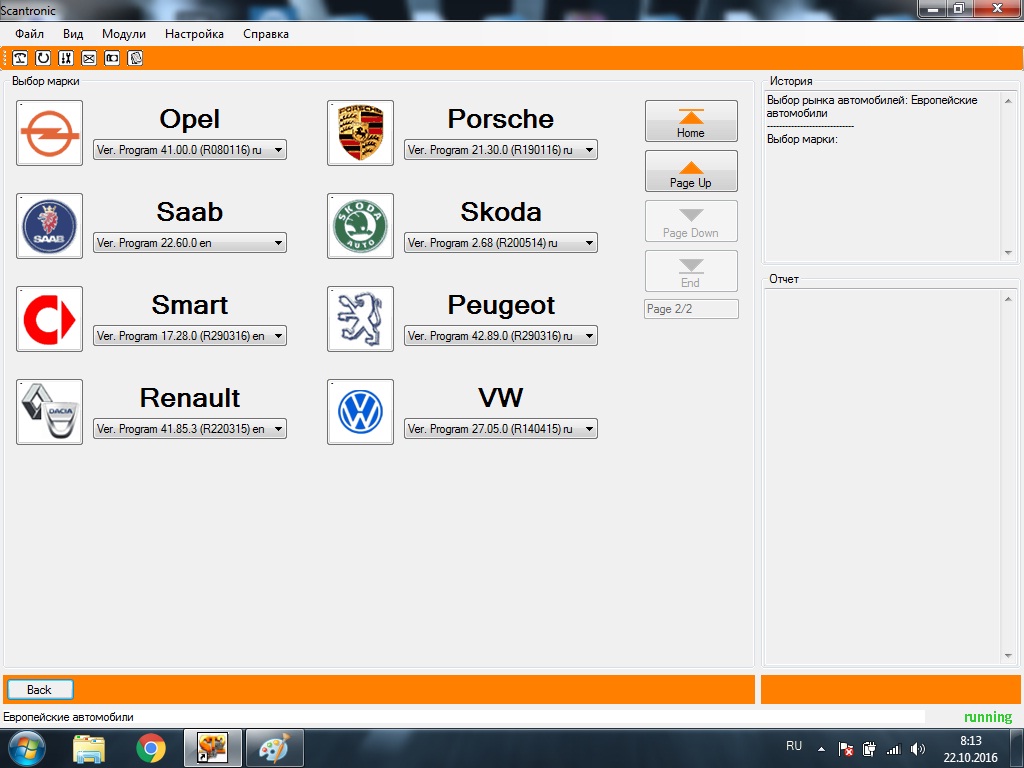Click the stacked pages toolbar icon
1024x768 pixels.
point(135,58)
